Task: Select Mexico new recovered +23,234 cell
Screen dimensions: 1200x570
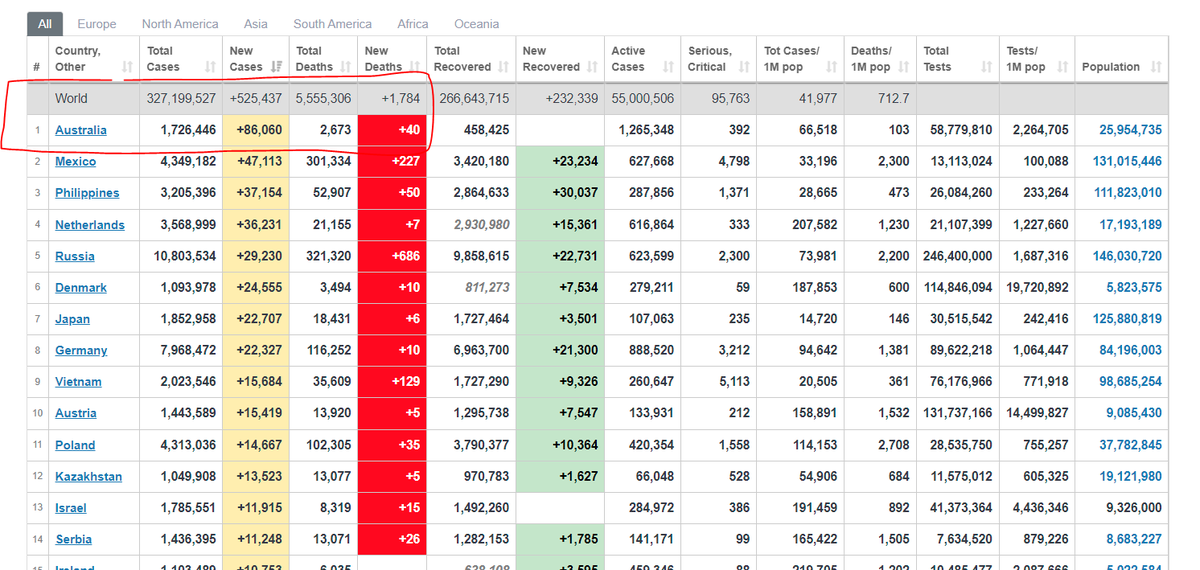Action: click(558, 161)
